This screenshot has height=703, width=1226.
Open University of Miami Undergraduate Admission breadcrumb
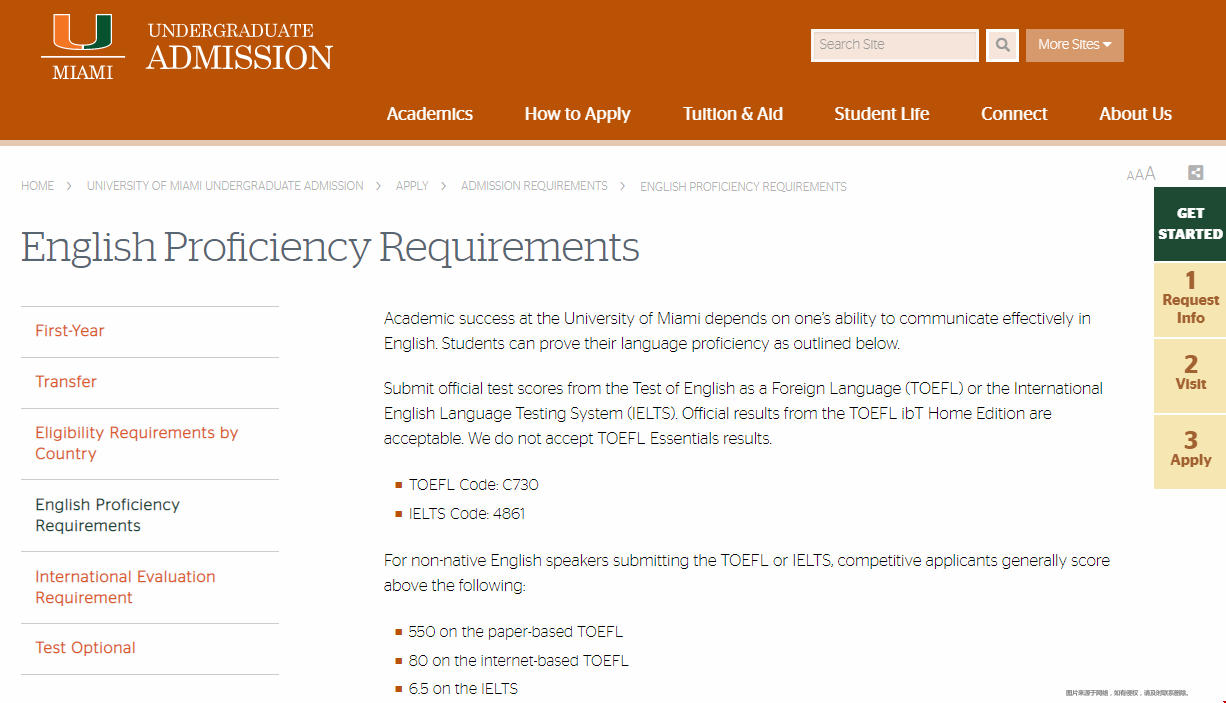coord(225,186)
